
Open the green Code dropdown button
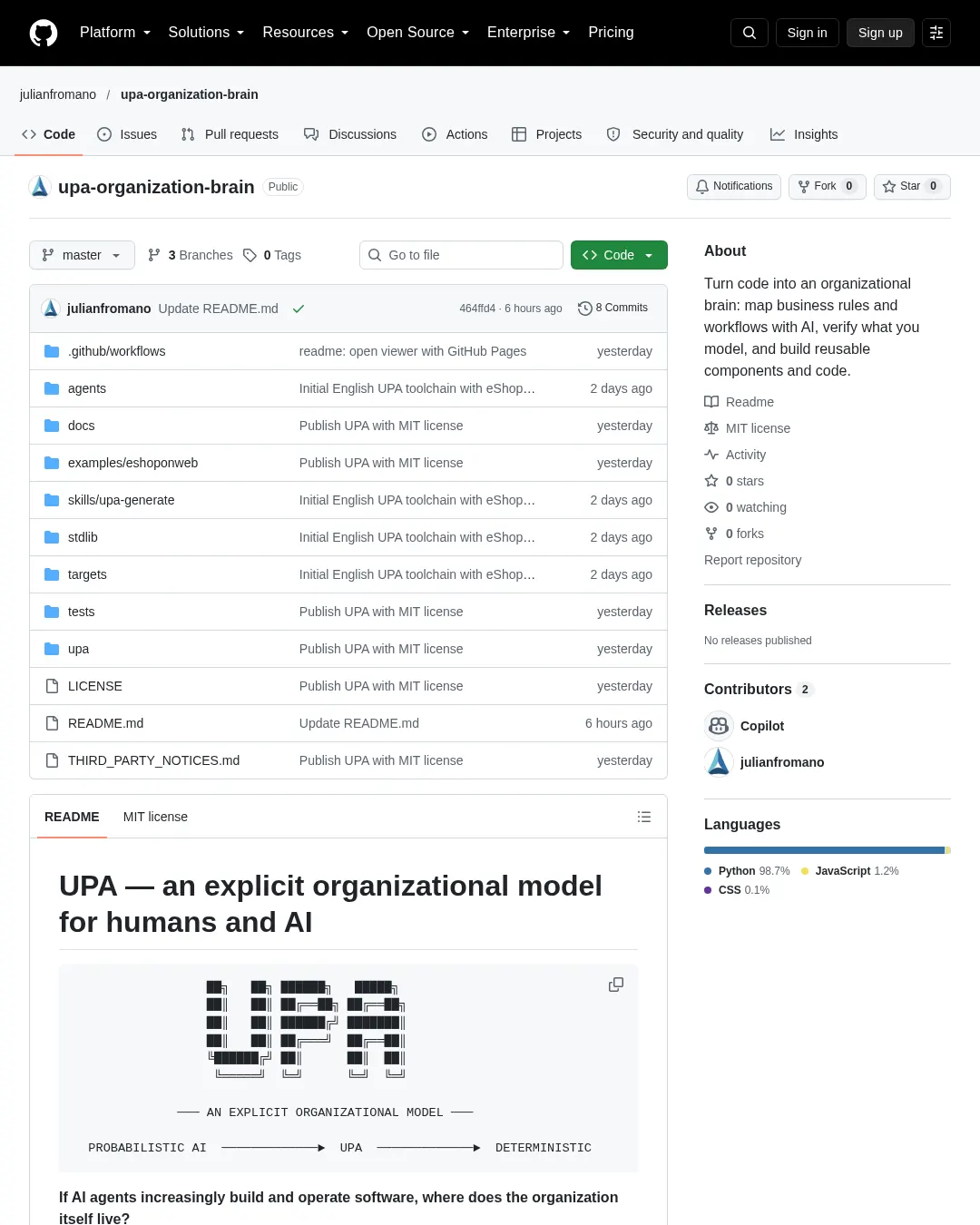click(619, 255)
